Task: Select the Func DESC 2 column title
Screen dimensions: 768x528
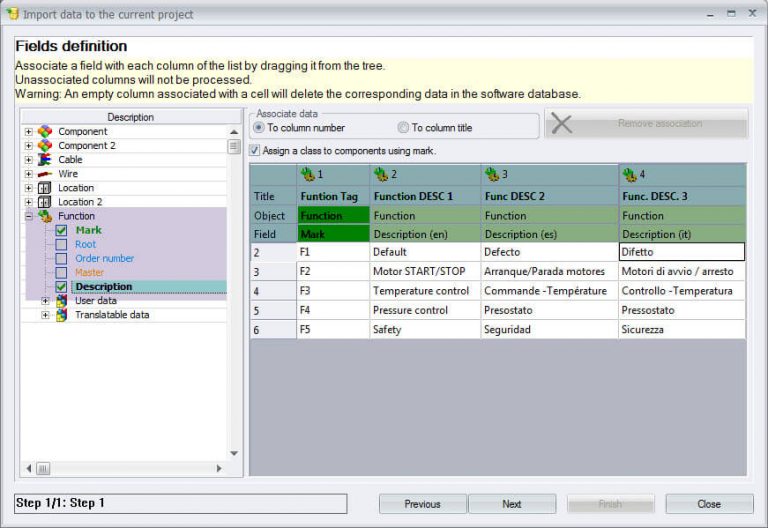Action: point(550,196)
